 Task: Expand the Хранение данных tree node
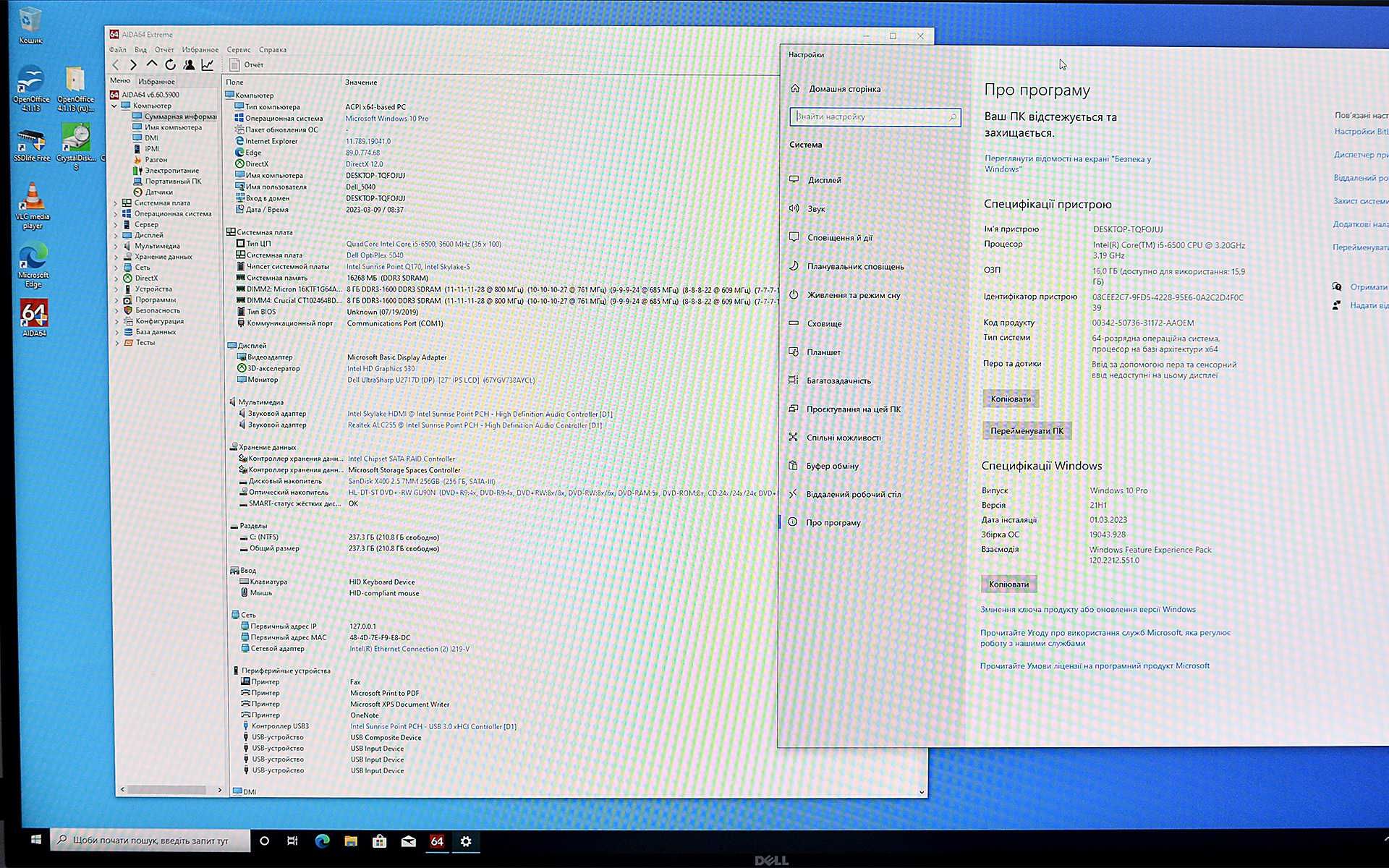pyautogui.click(x=115, y=257)
